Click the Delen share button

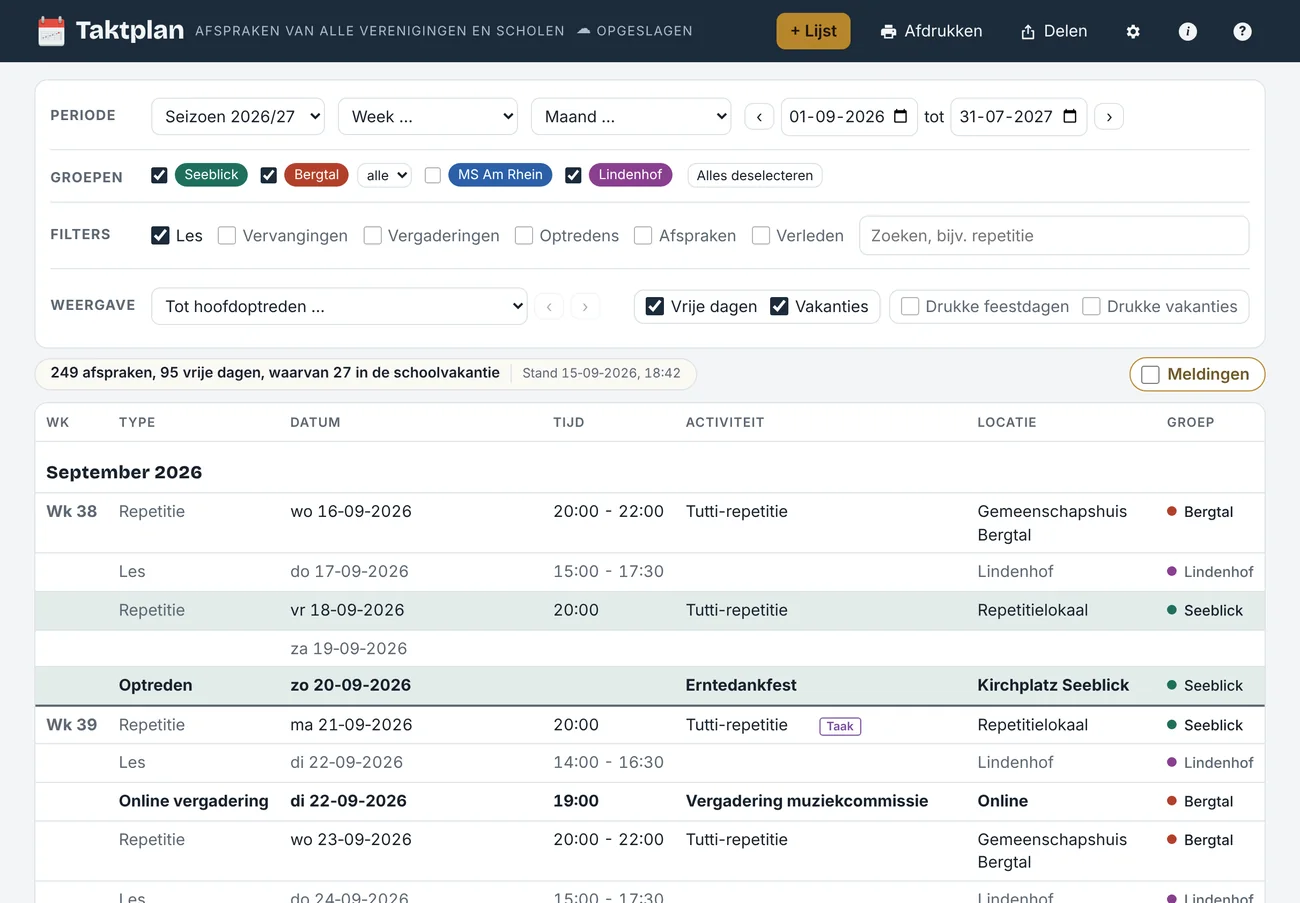(x=1054, y=31)
